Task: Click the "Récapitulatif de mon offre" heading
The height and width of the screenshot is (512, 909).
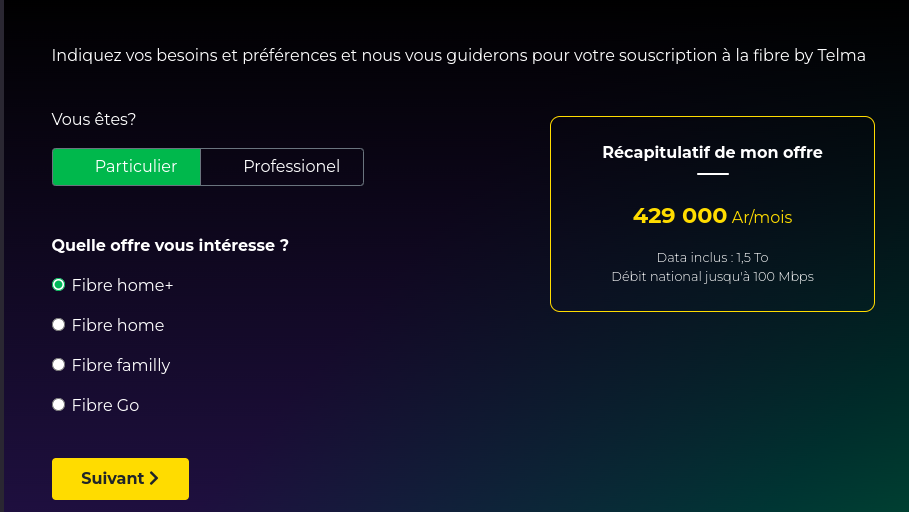Action: [x=712, y=152]
